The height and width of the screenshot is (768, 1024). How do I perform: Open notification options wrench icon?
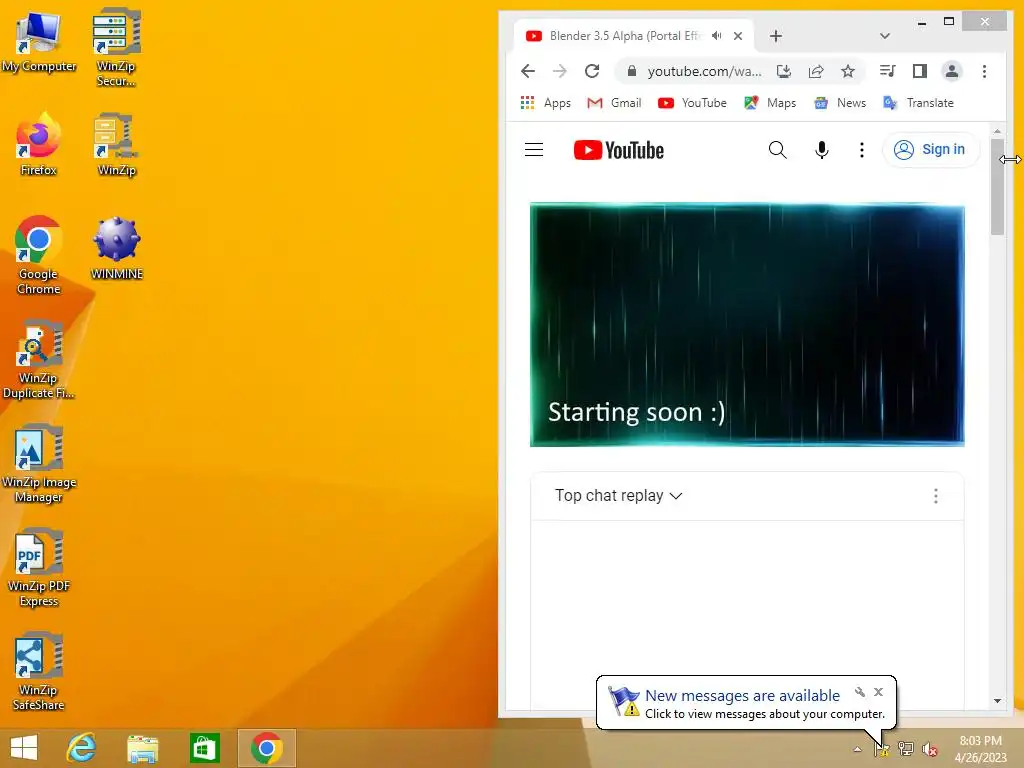860,692
